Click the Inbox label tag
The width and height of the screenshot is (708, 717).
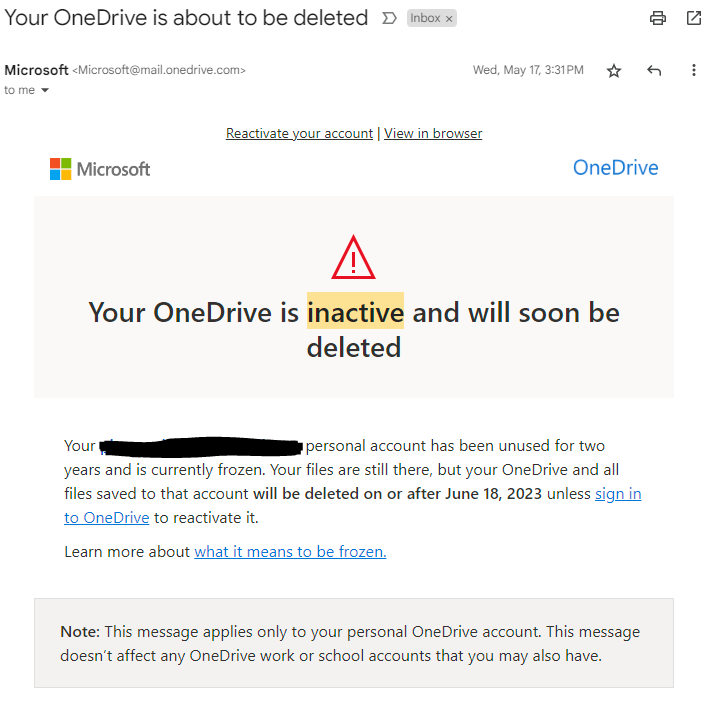coord(425,19)
